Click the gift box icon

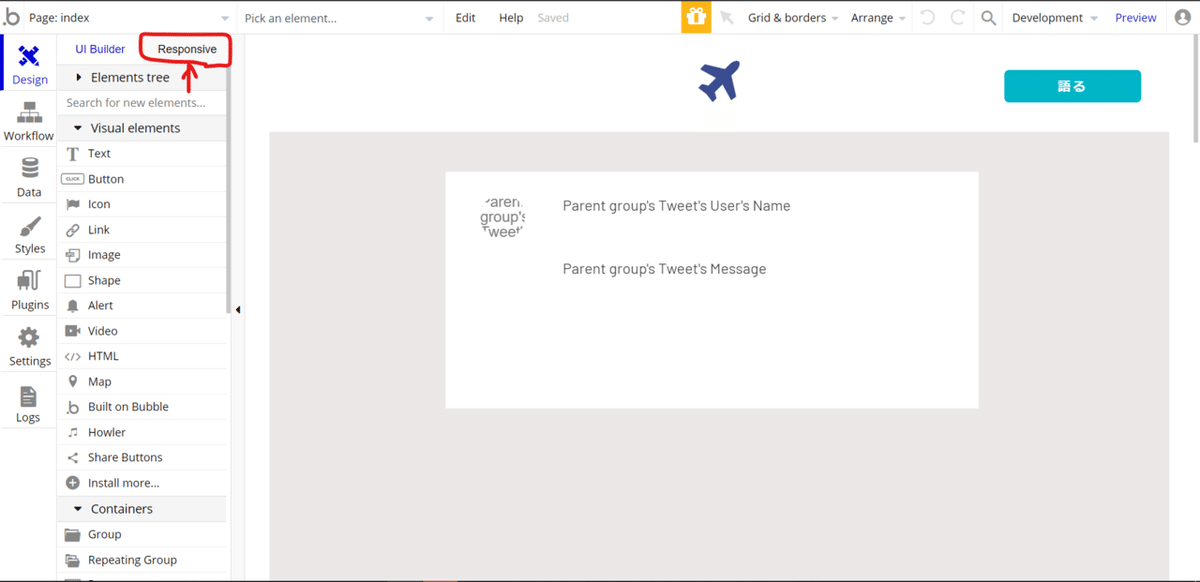(x=696, y=18)
